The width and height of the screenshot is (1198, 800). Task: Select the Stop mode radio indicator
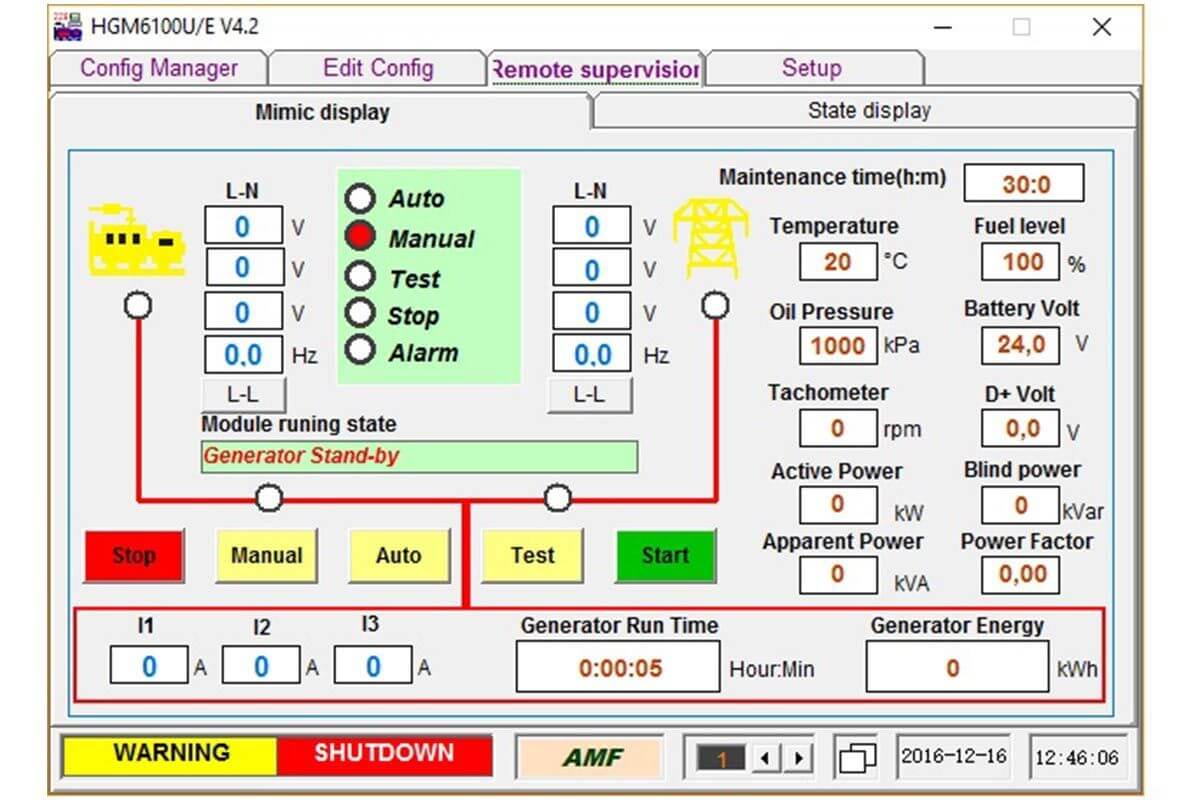[360, 315]
